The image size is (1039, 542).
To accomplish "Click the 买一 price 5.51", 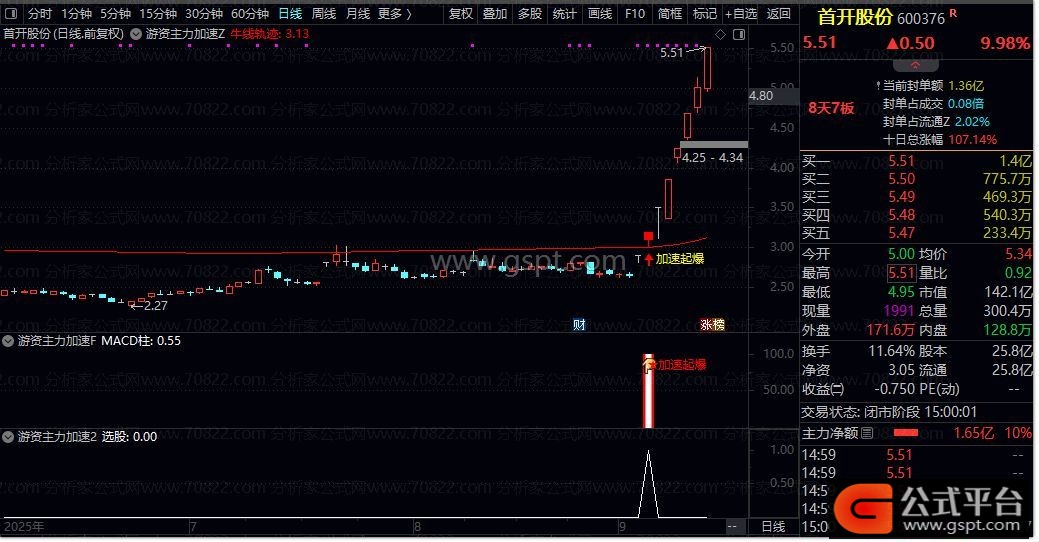I will click(x=901, y=161).
